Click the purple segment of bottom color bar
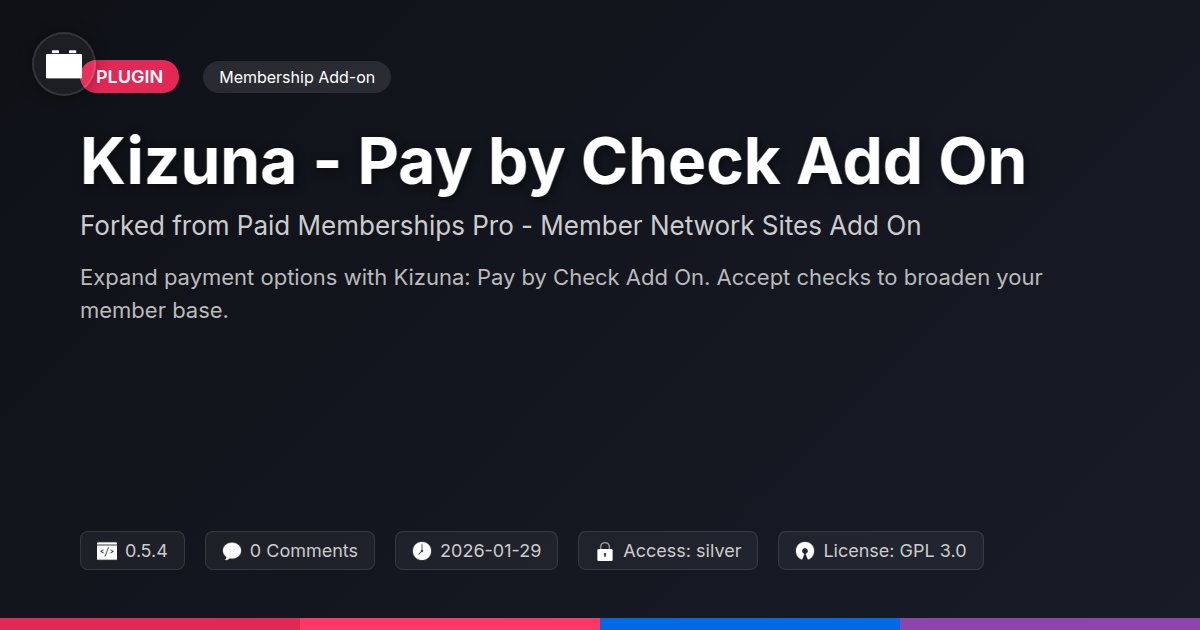 (x=1050, y=624)
